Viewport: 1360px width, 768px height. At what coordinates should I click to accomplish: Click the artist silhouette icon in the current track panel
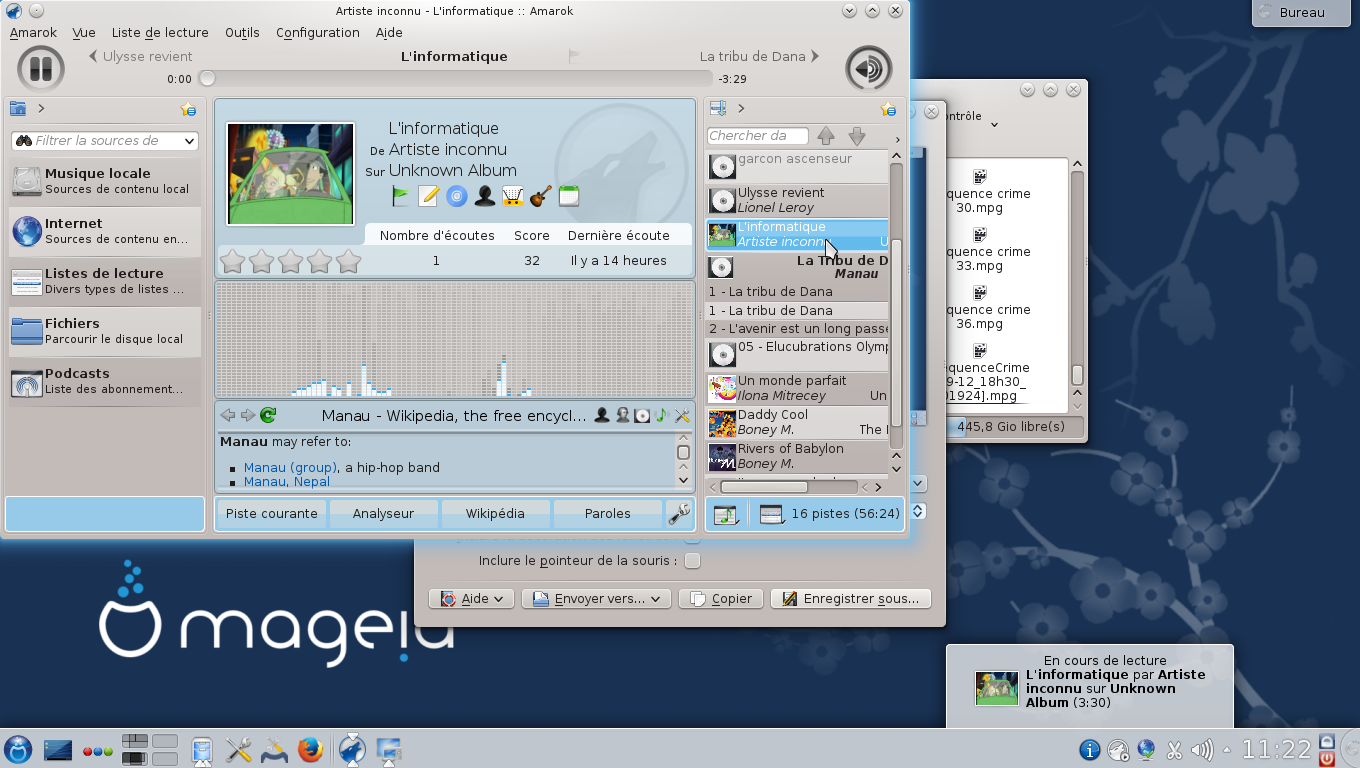pyautogui.click(x=485, y=196)
